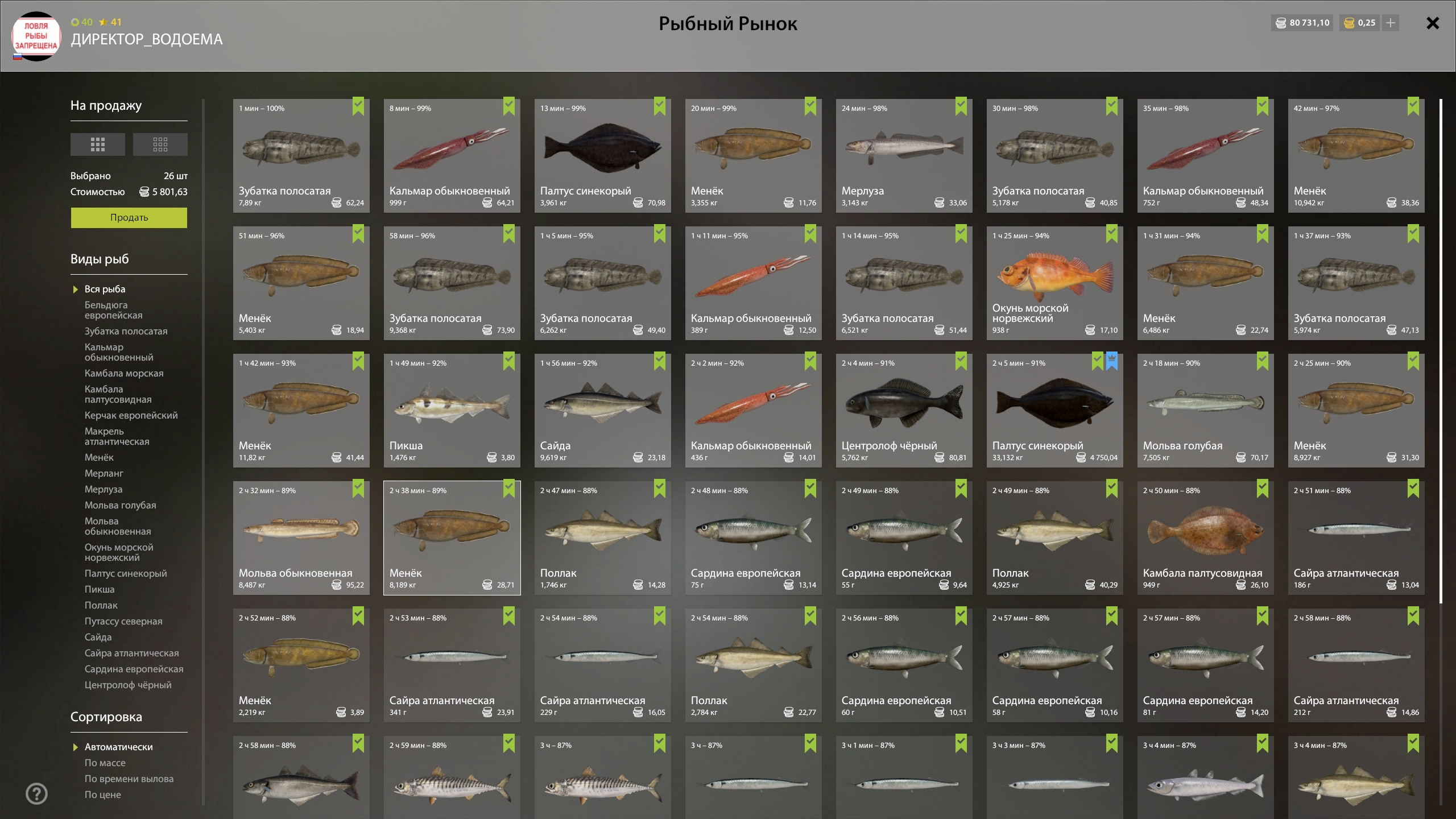Screen dimensions: 1456x819
Task: Click the Продать button
Action: (129, 218)
